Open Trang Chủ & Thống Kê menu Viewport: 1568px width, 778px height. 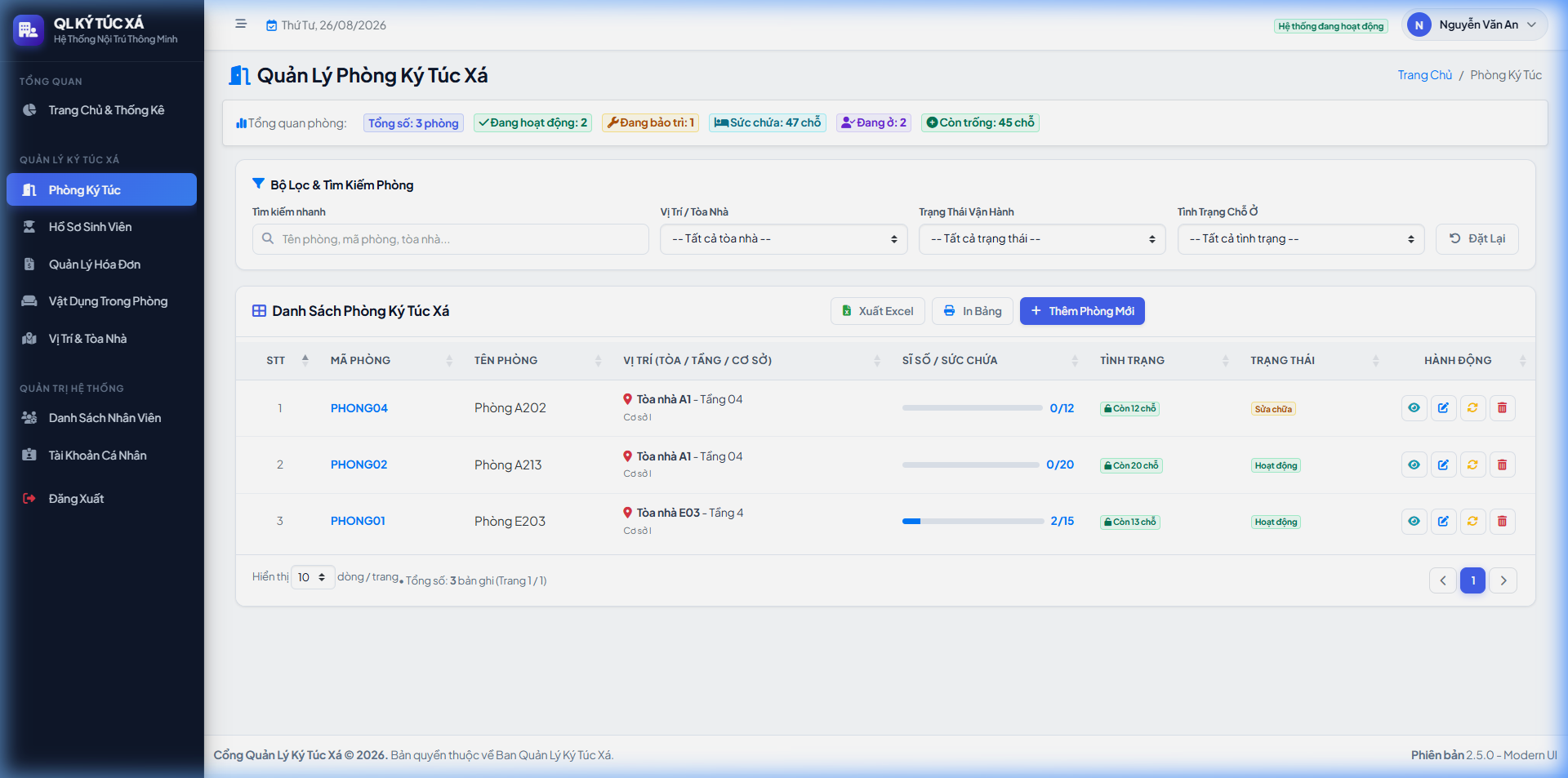coord(101,110)
